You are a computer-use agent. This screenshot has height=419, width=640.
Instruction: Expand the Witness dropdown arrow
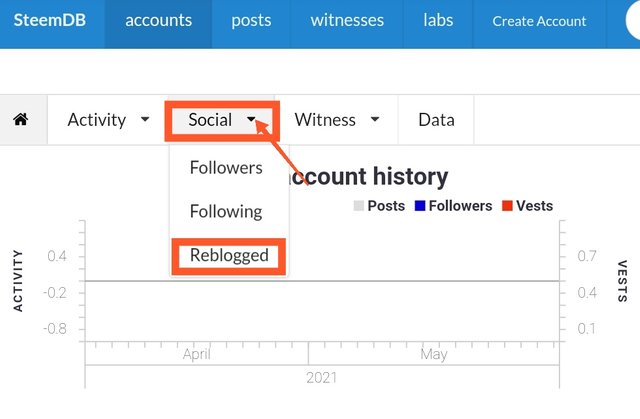click(x=375, y=120)
